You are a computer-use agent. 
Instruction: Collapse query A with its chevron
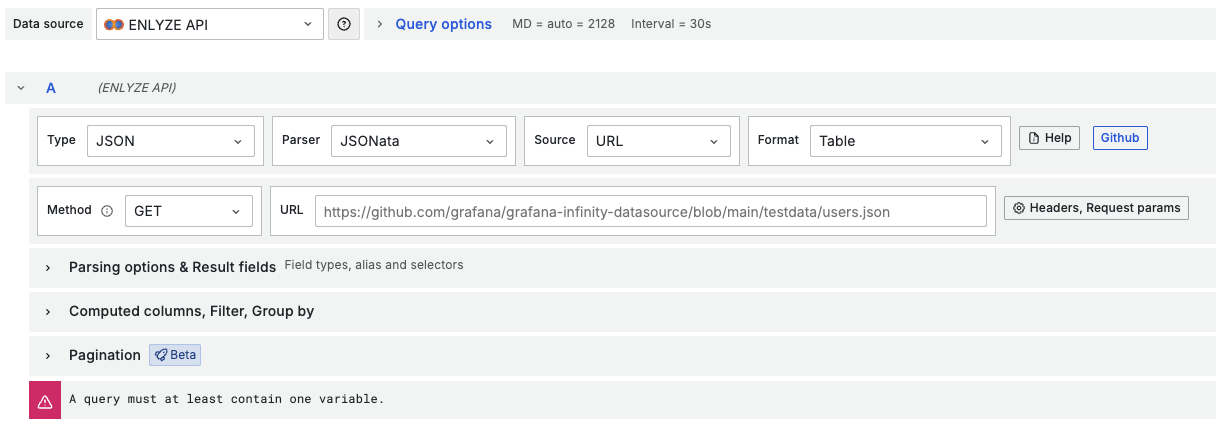(21, 88)
